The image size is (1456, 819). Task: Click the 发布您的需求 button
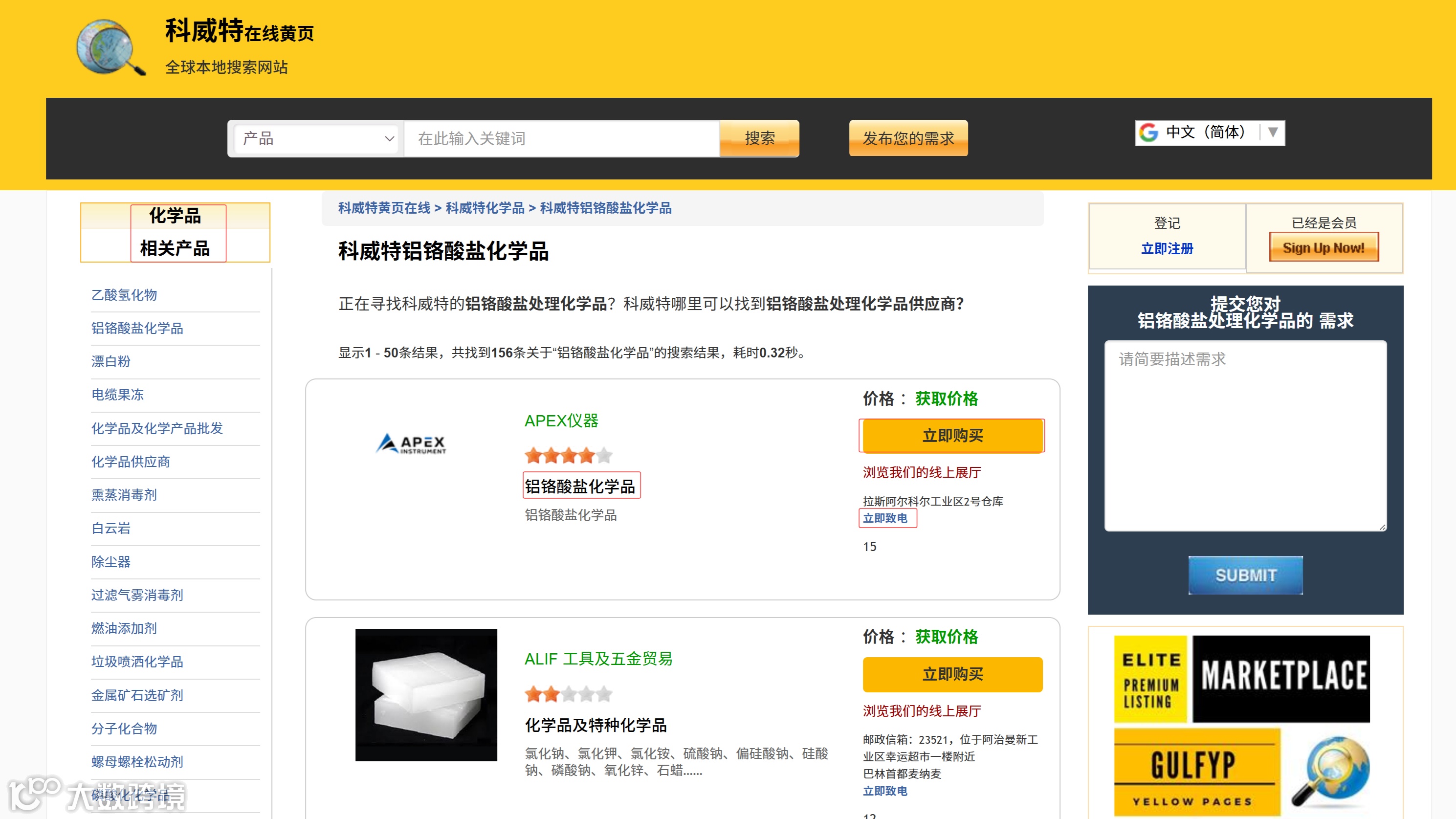point(908,138)
